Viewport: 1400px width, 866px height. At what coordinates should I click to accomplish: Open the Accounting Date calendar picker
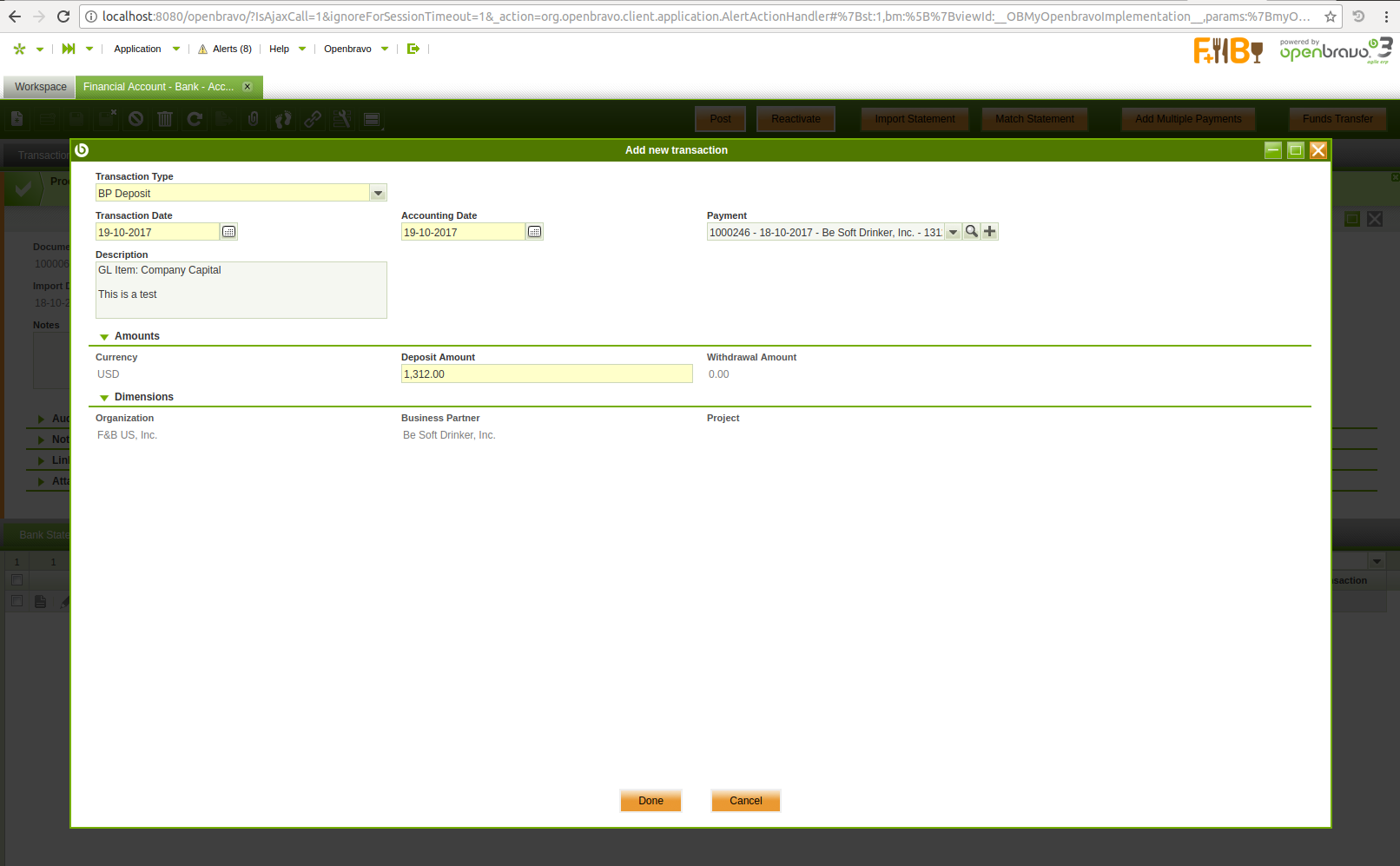coord(534,232)
